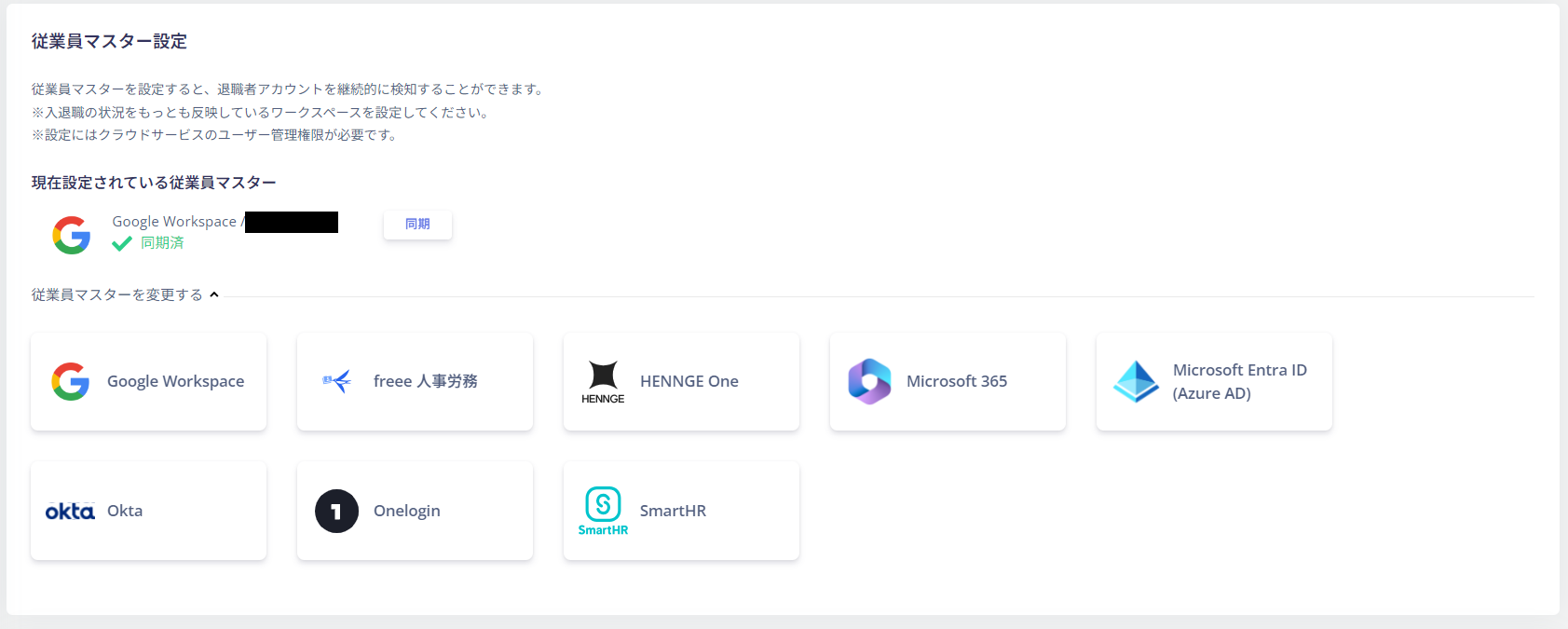The image size is (1568, 629).
Task: Select the Onelogin circle icon
Action: 336,511
